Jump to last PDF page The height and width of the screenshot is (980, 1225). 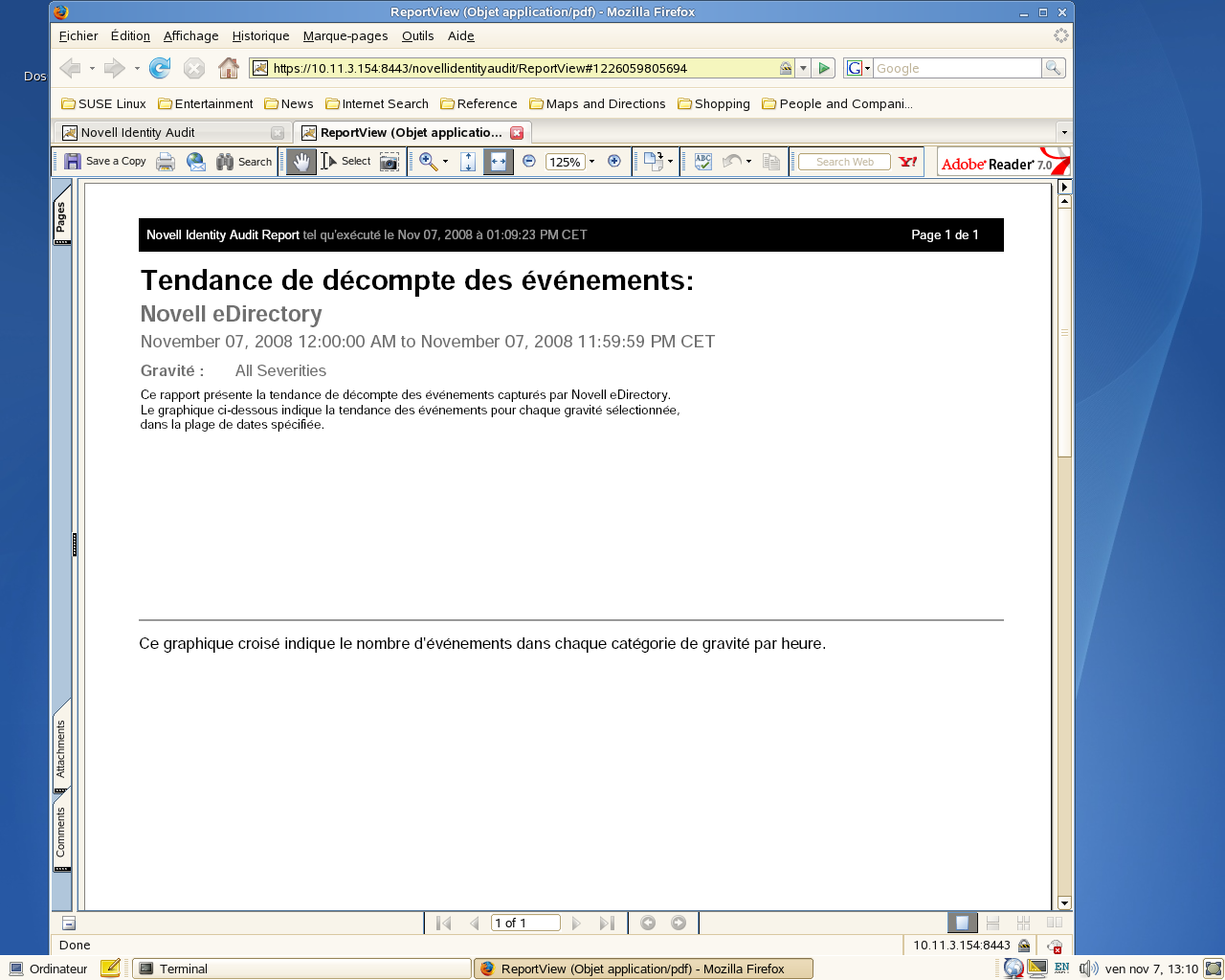(x=607, y=923)
